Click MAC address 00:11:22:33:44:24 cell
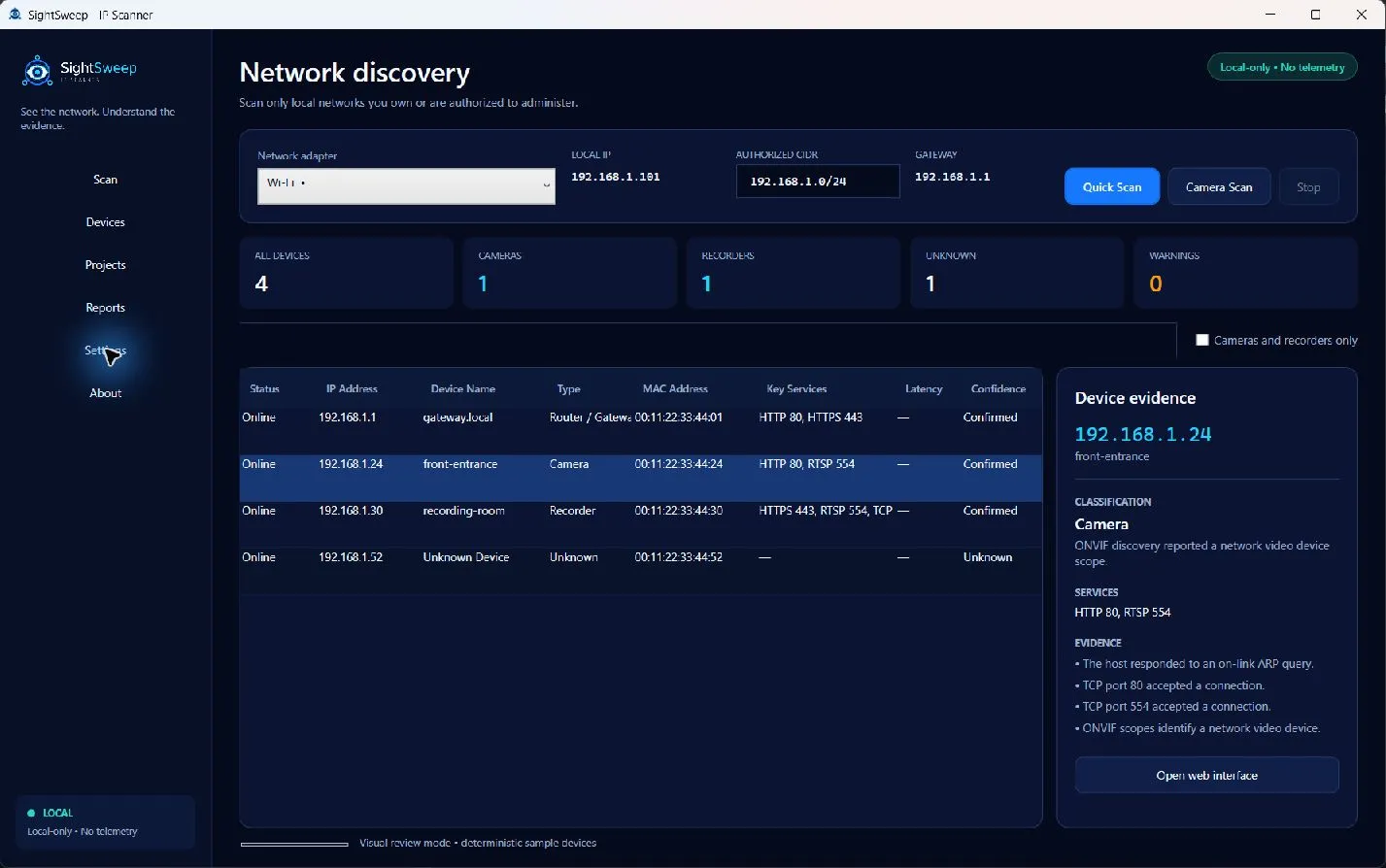 (x=679, y=464)
